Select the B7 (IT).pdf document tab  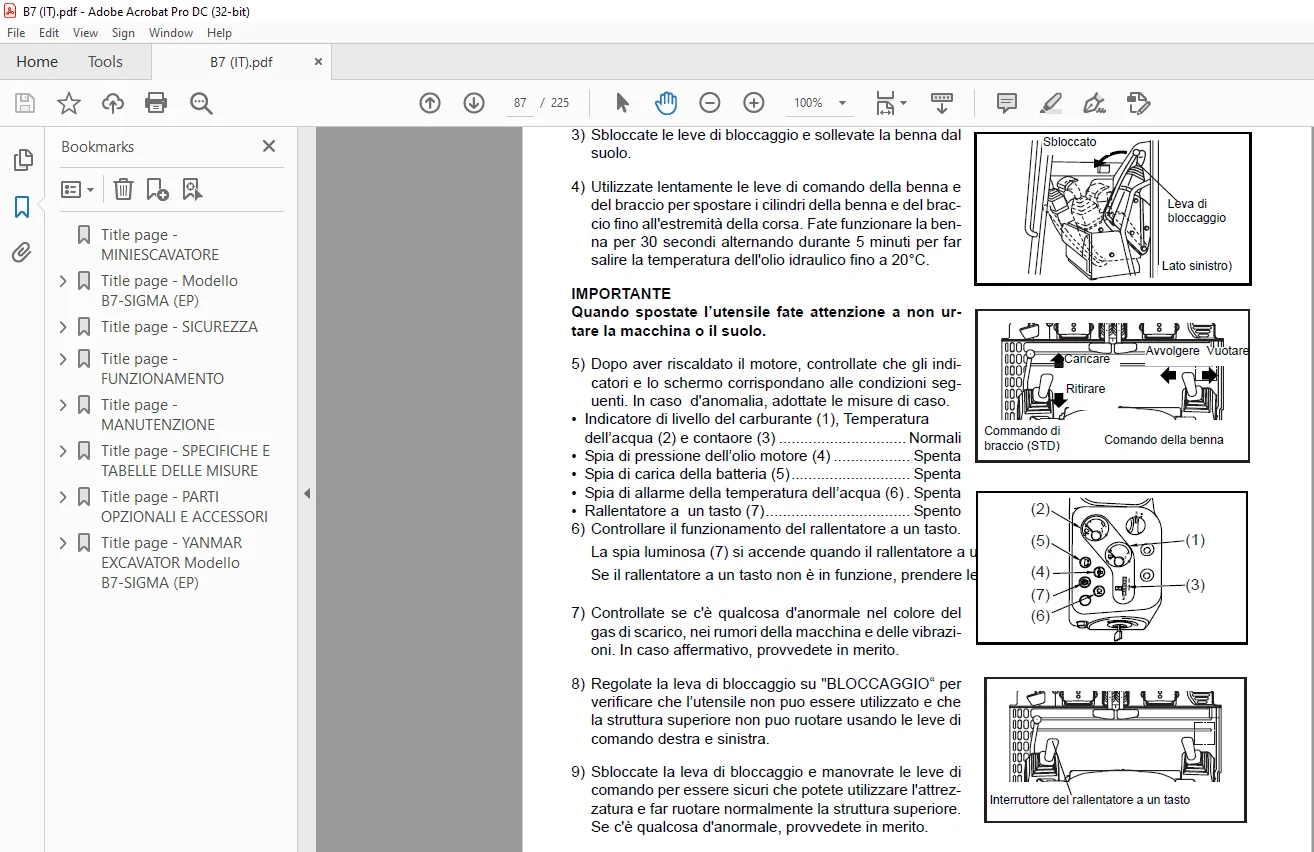point(241,62)
